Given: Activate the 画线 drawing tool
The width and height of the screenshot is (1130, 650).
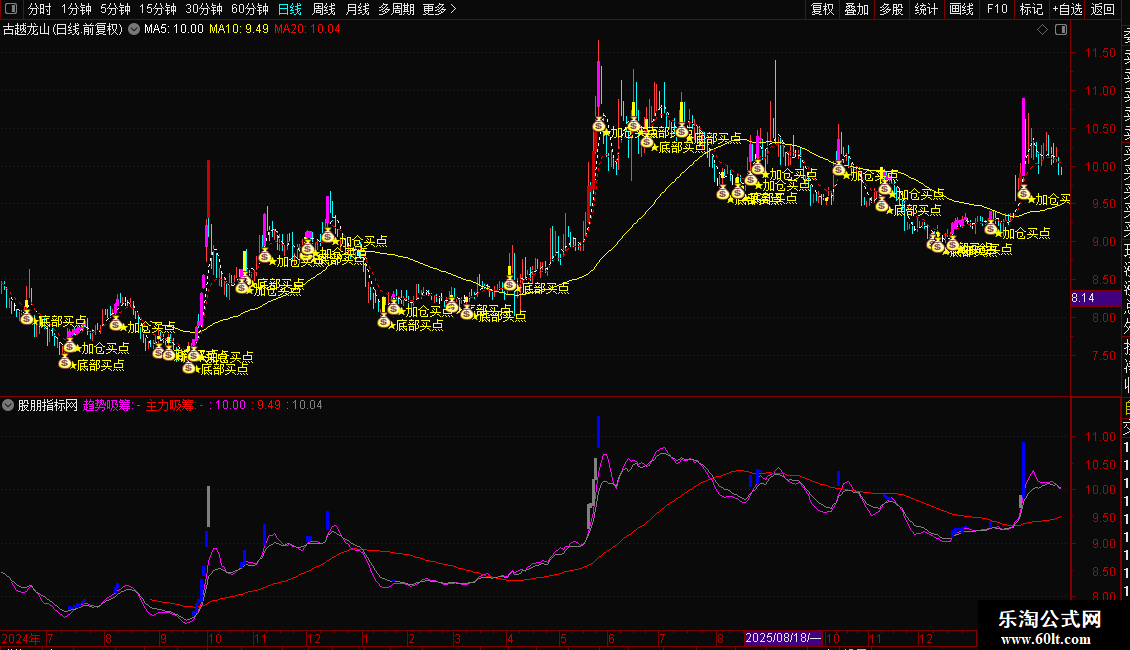Looking at the screenshot, I should 961,9.
